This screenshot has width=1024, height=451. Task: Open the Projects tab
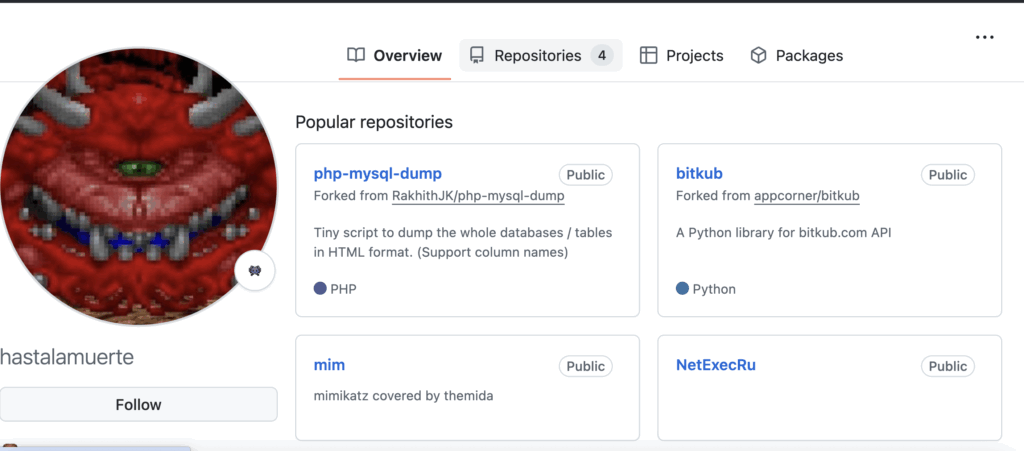pos(681,55)
